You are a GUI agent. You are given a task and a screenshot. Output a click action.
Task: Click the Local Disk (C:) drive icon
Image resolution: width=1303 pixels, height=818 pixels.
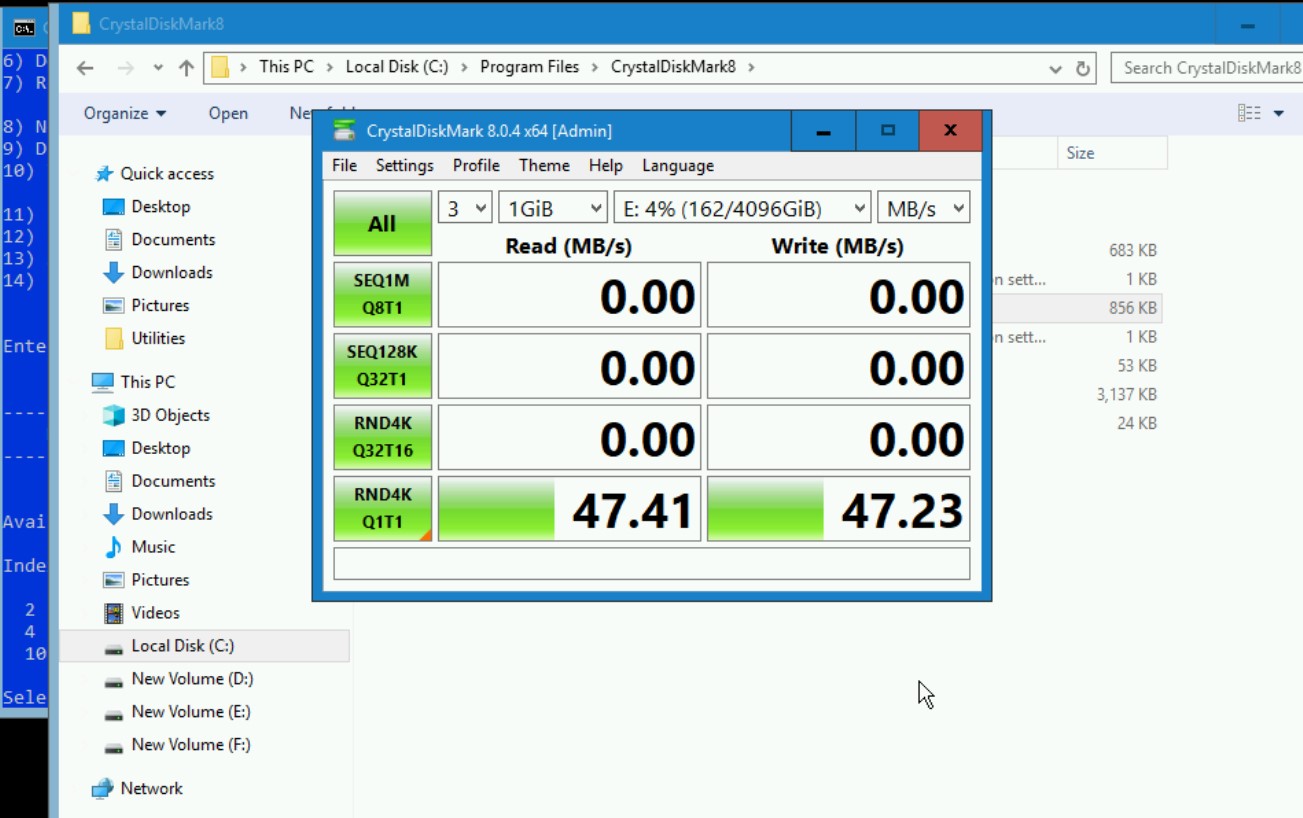(x=114, y=647)
